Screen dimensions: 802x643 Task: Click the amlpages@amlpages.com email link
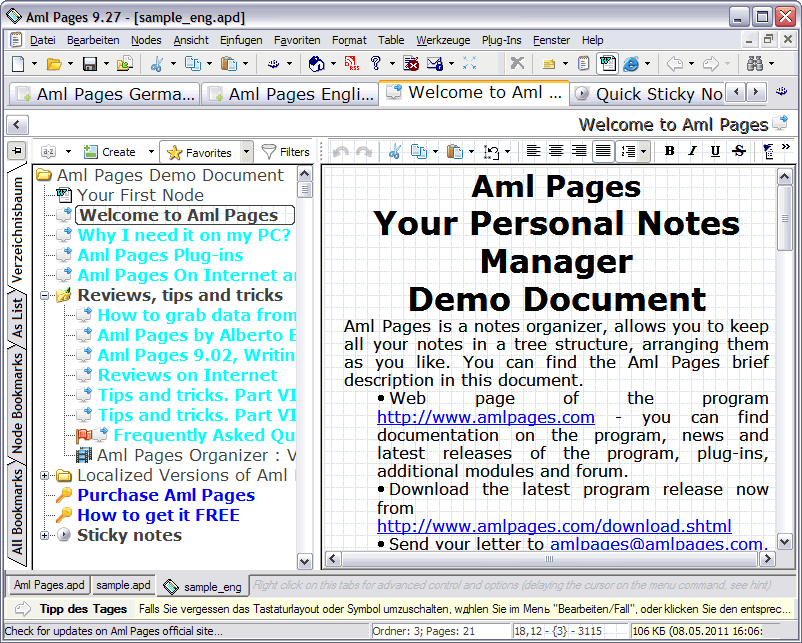pyautogui.click(x=656, y=544)
